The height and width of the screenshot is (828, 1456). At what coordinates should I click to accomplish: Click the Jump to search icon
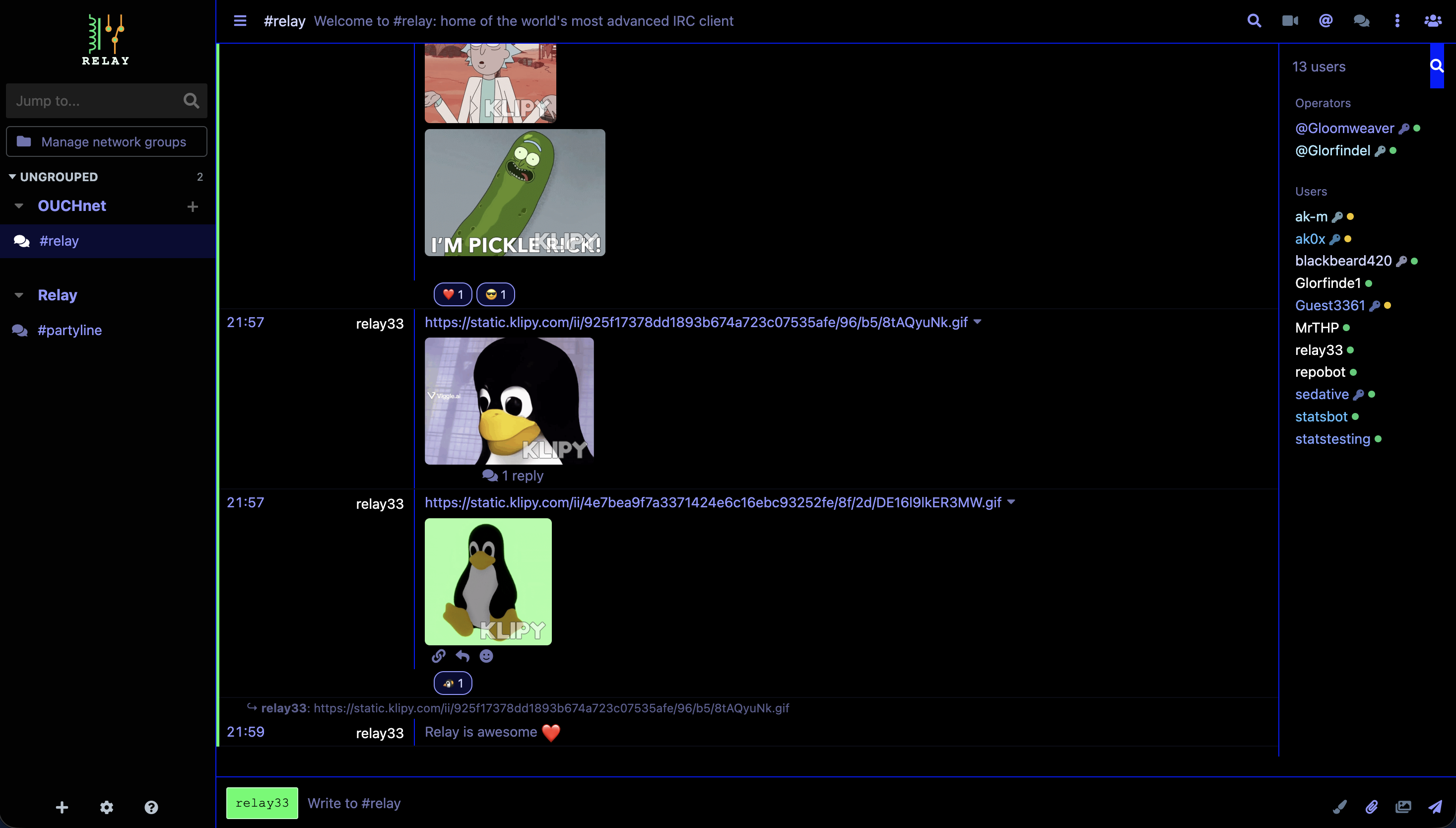click(x=191, y=101)
